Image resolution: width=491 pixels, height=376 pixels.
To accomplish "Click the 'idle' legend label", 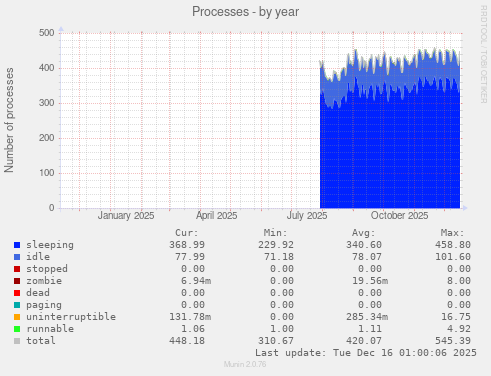I will tap(38, 257).
